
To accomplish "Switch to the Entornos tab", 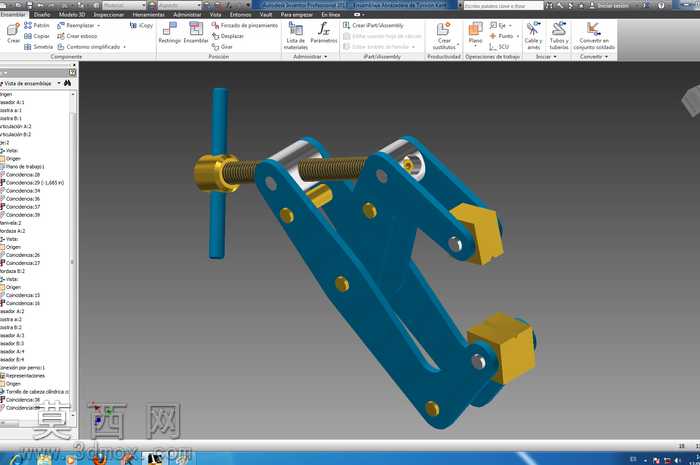I will (x=240, y=14).
